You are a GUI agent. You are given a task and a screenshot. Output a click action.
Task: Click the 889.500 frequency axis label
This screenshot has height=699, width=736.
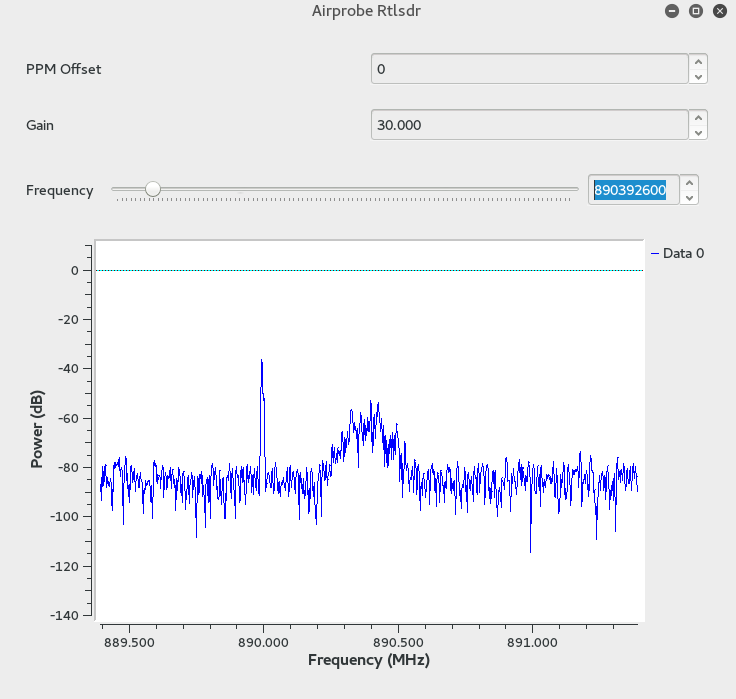click(129, 643)
